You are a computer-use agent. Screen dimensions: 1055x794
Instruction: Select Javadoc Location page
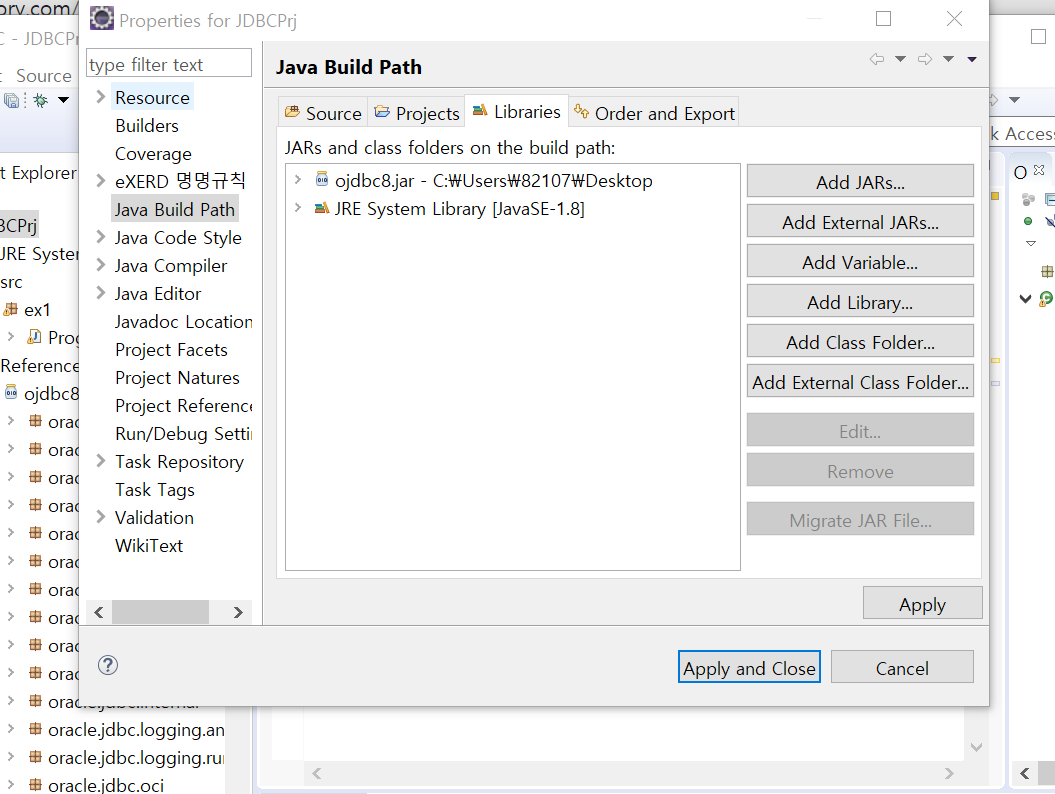[183, 322]
